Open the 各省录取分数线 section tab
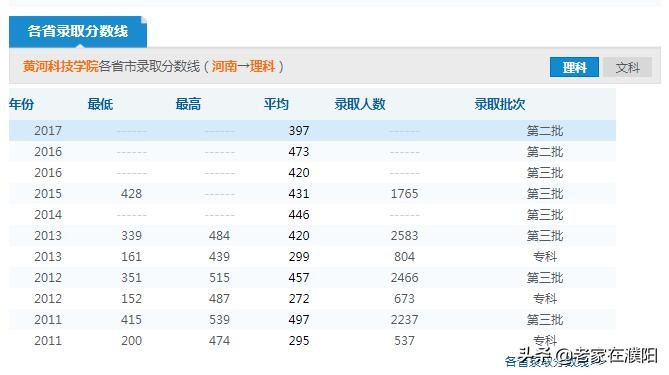 point(78,32)
